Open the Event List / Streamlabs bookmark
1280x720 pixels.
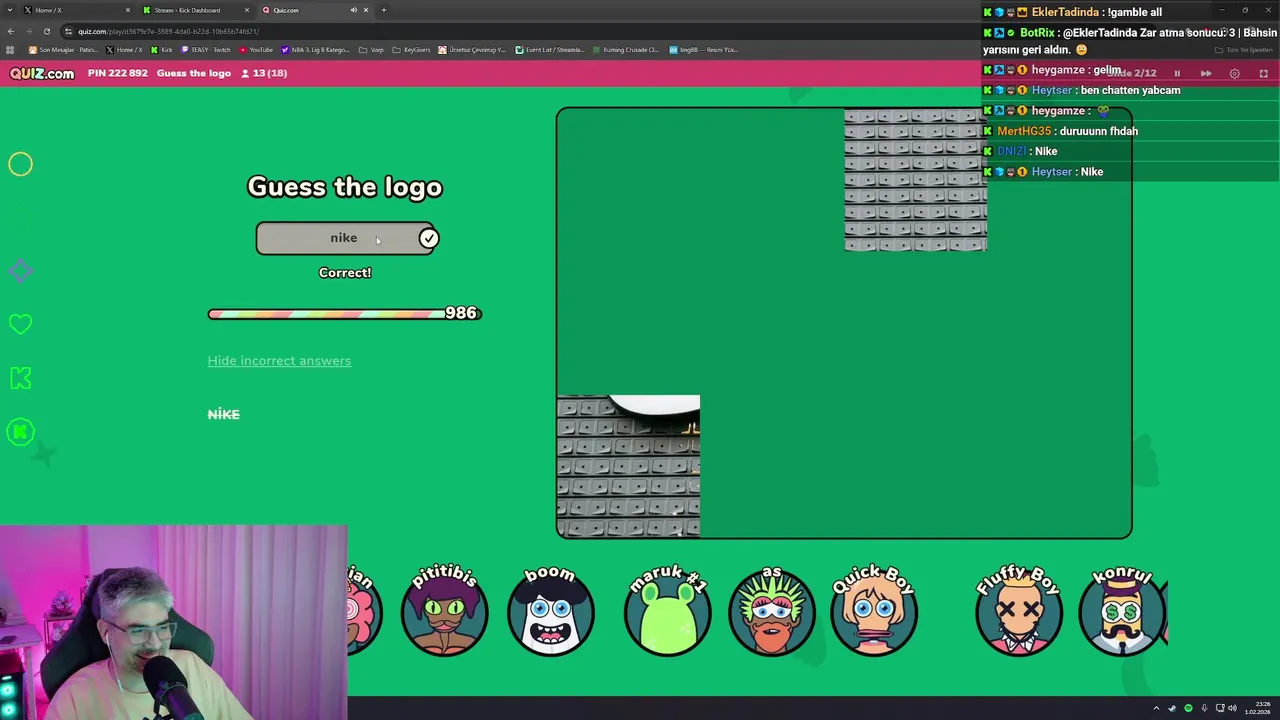550,50
